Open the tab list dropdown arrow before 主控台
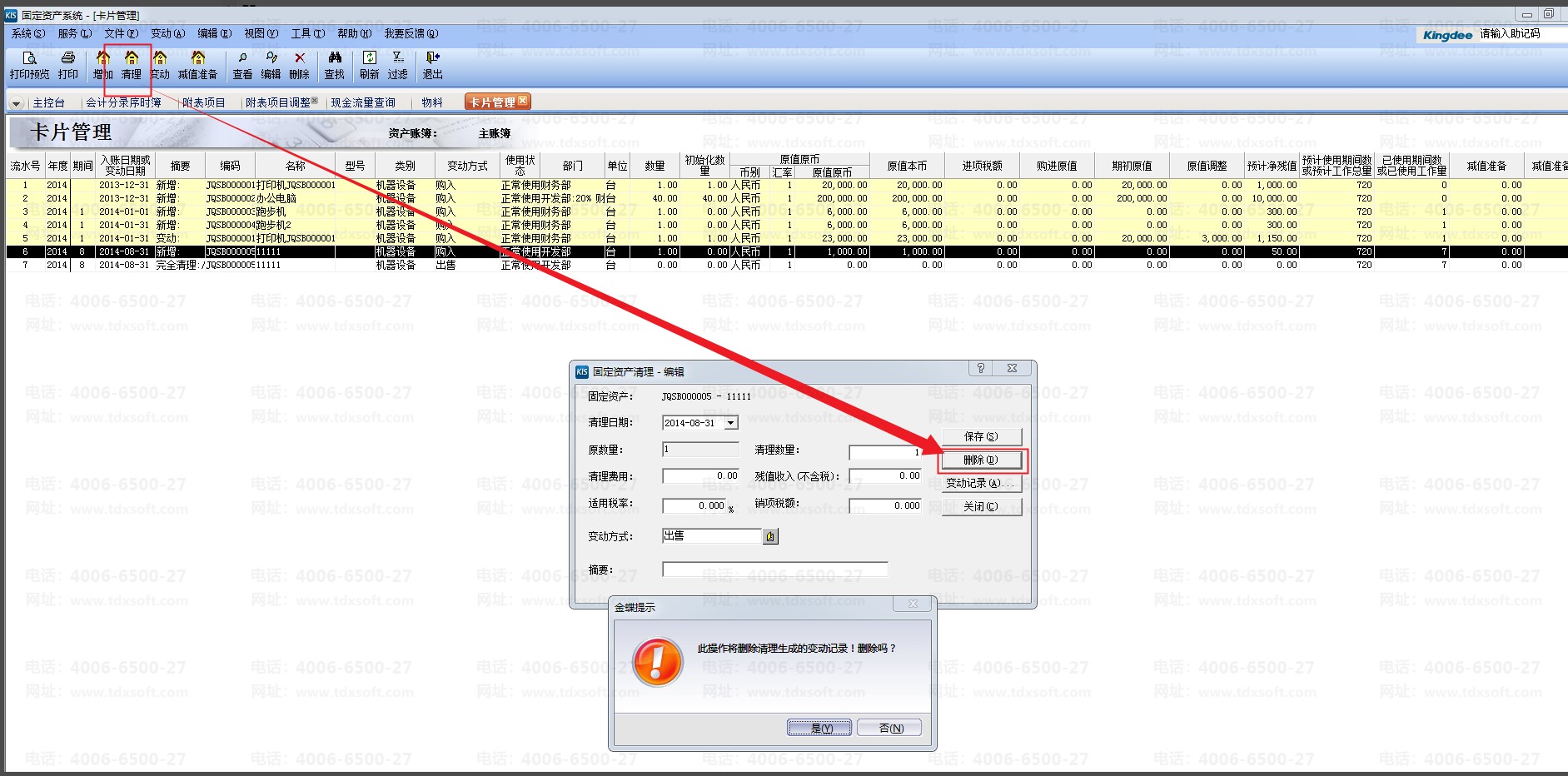The image size is (1568, 776). tap(16, 103)
